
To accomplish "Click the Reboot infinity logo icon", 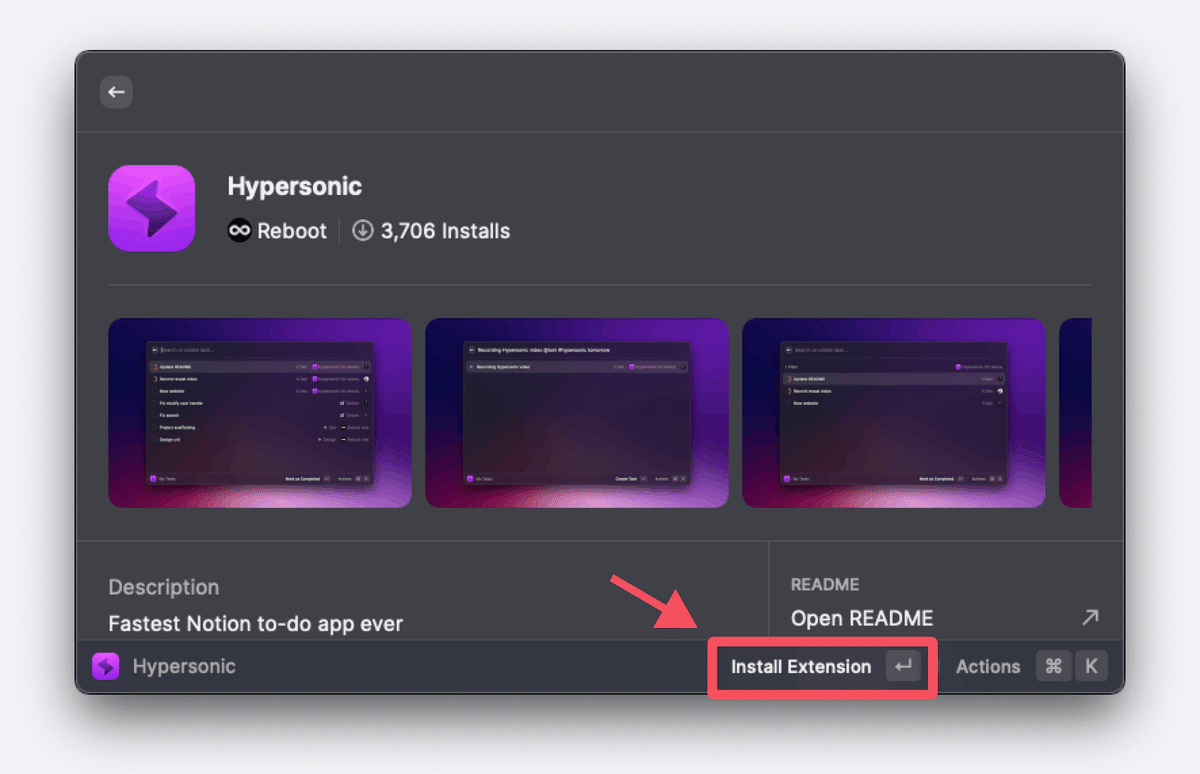I will pos(239,231).
